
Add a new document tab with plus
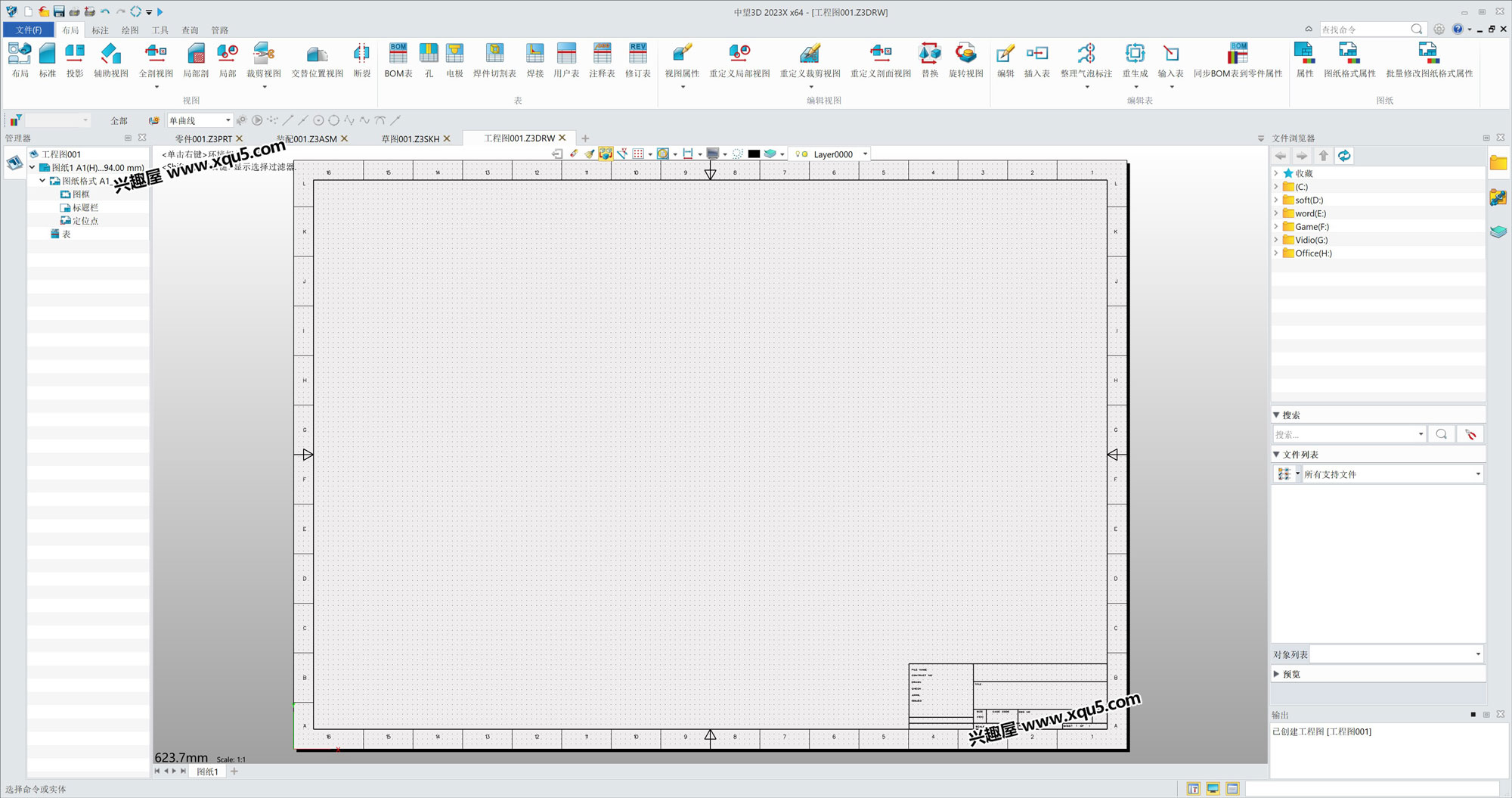pos(585,138)
